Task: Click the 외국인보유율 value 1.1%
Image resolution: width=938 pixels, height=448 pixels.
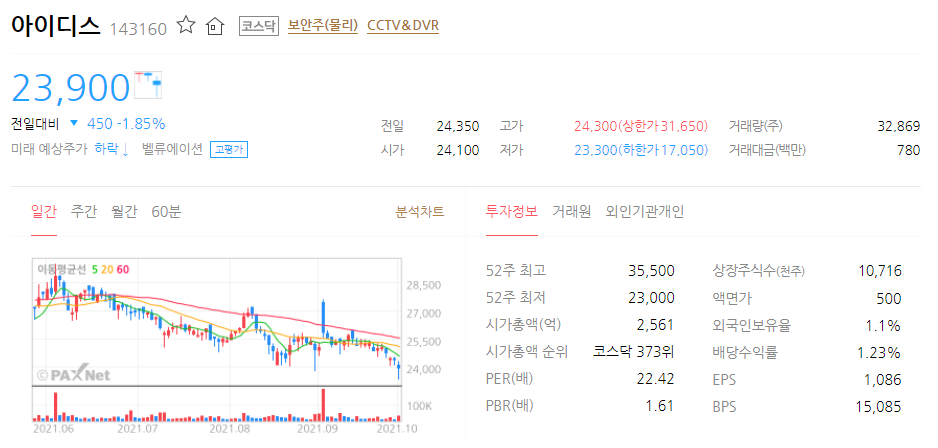Action: pyautogui.click(x=885, y=325)
